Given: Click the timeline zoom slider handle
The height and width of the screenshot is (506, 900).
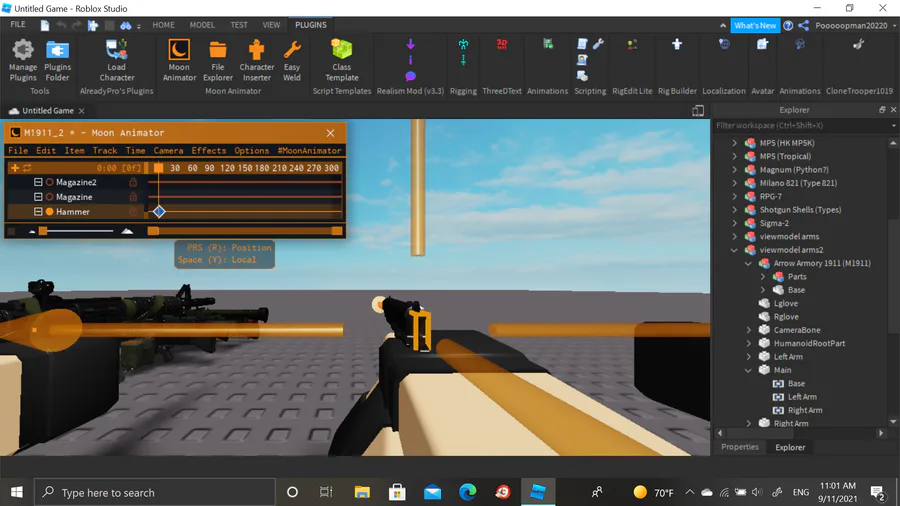Looking at the screenshot, I should click(43, 231).
